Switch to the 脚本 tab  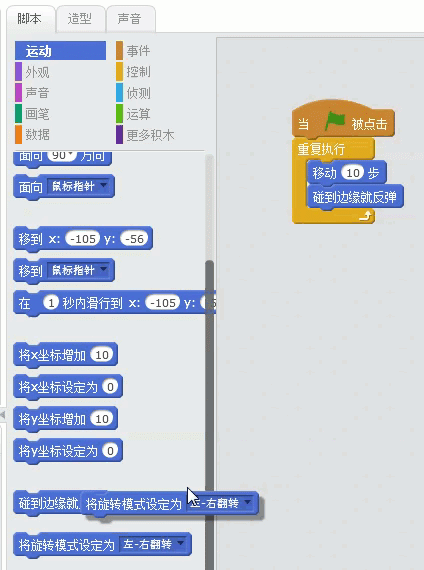(x=31, y=19)
